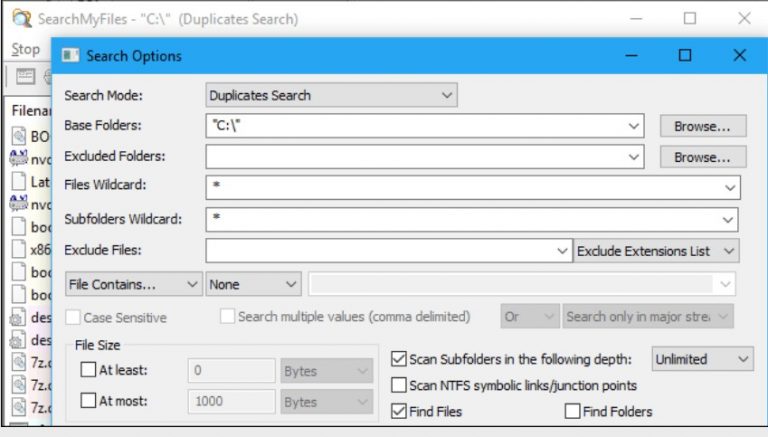
Task: Open the Search Mode dropdown
Action: click(332, 95)
